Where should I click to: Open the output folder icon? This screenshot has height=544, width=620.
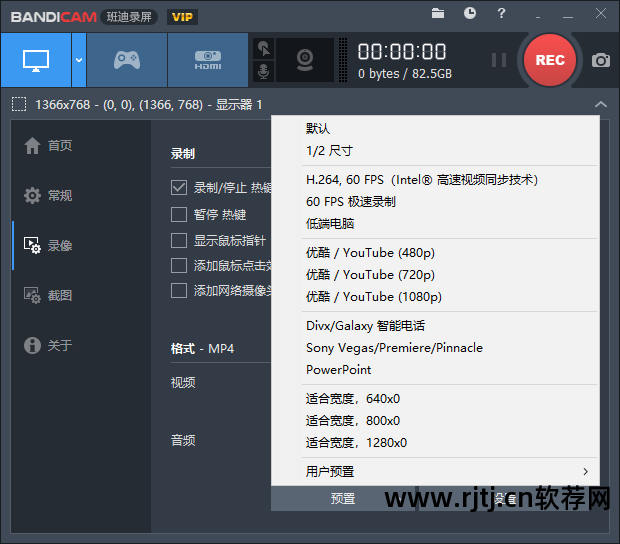pyautogui.click(x=438, y=13)
